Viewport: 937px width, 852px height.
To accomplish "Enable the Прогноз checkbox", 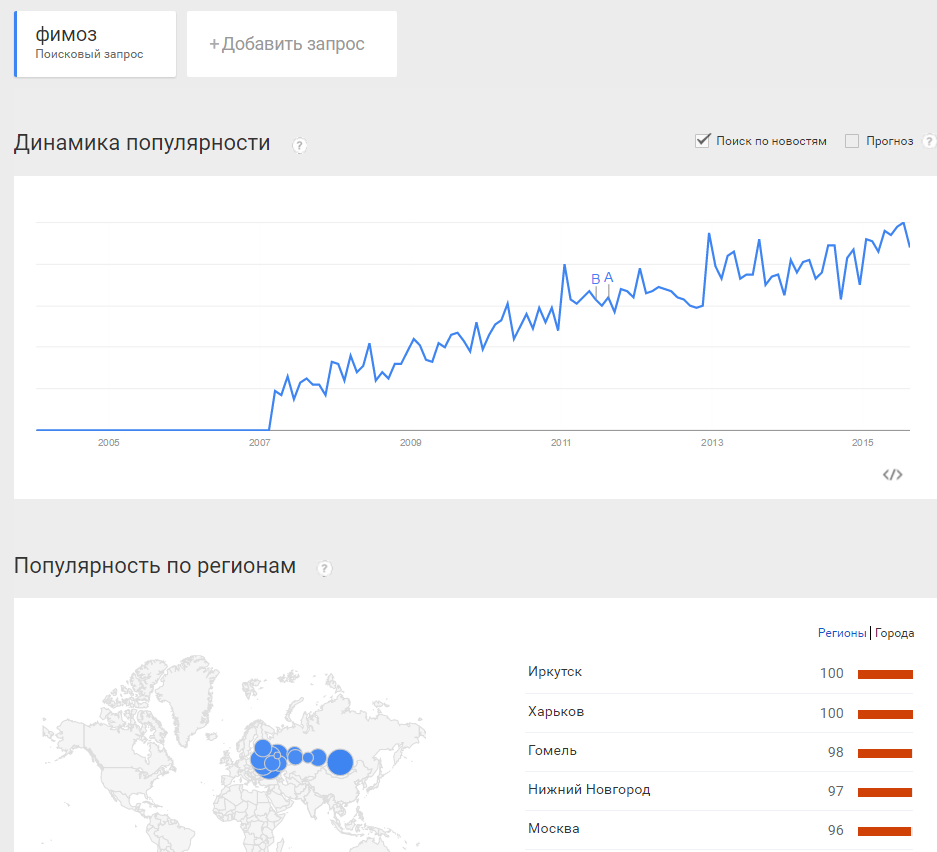I will click(x=852, y=141).
